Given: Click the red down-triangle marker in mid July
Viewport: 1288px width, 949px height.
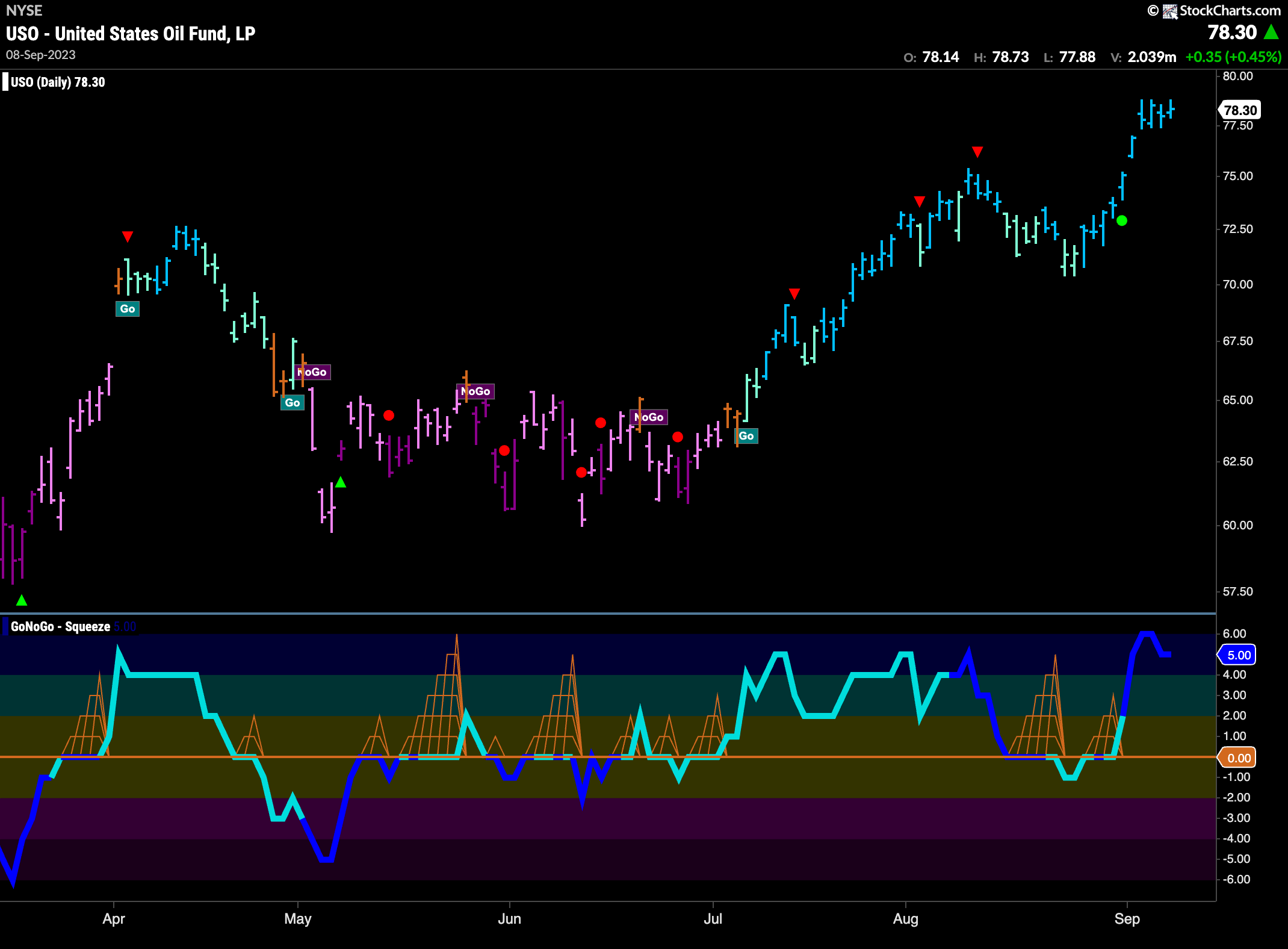Looking at the screenshot, I should (x=794, y=293).
